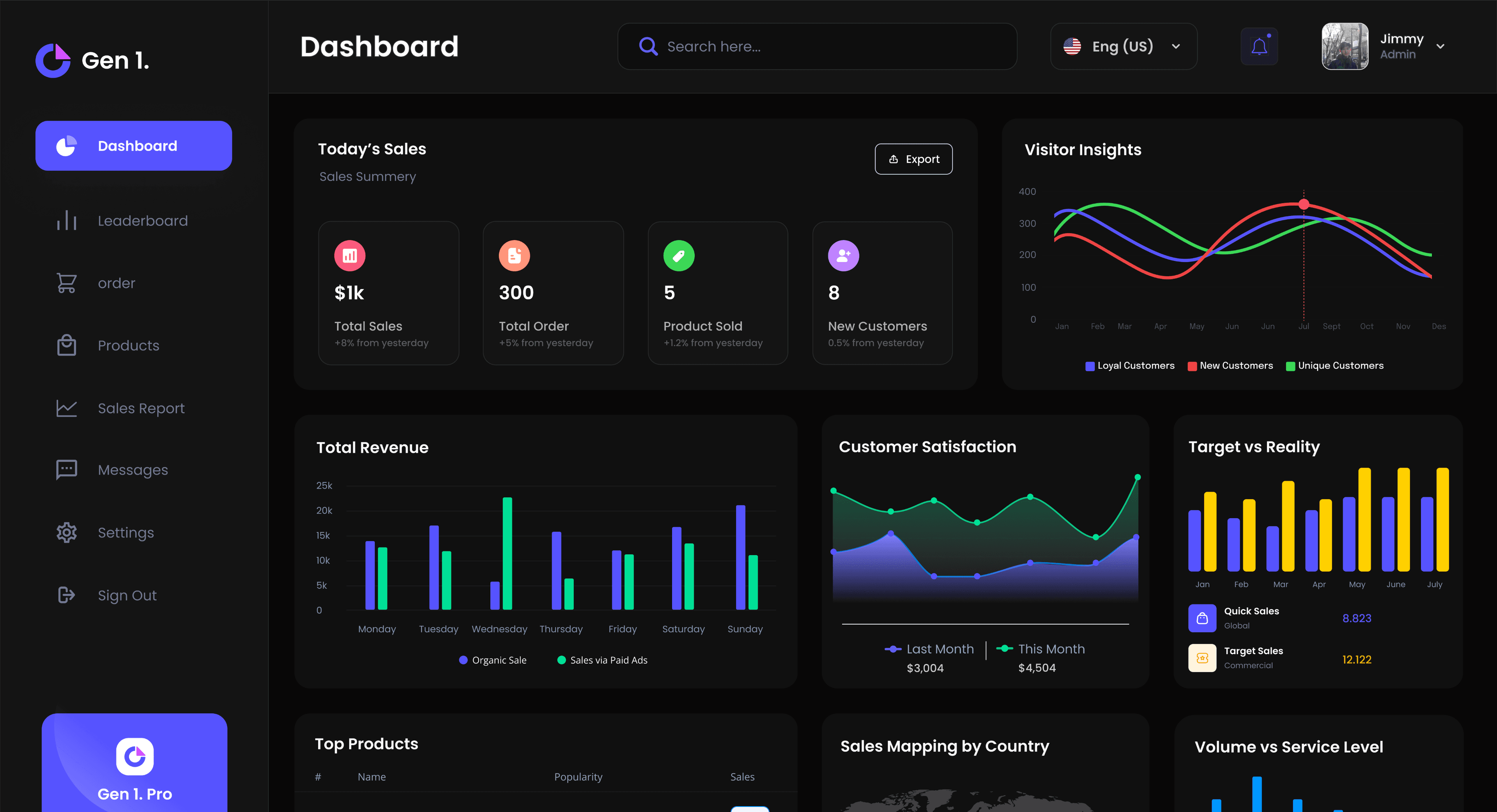Click the search magnifier icon
This screenshot has height=812, width=1497.
[648, 46]
